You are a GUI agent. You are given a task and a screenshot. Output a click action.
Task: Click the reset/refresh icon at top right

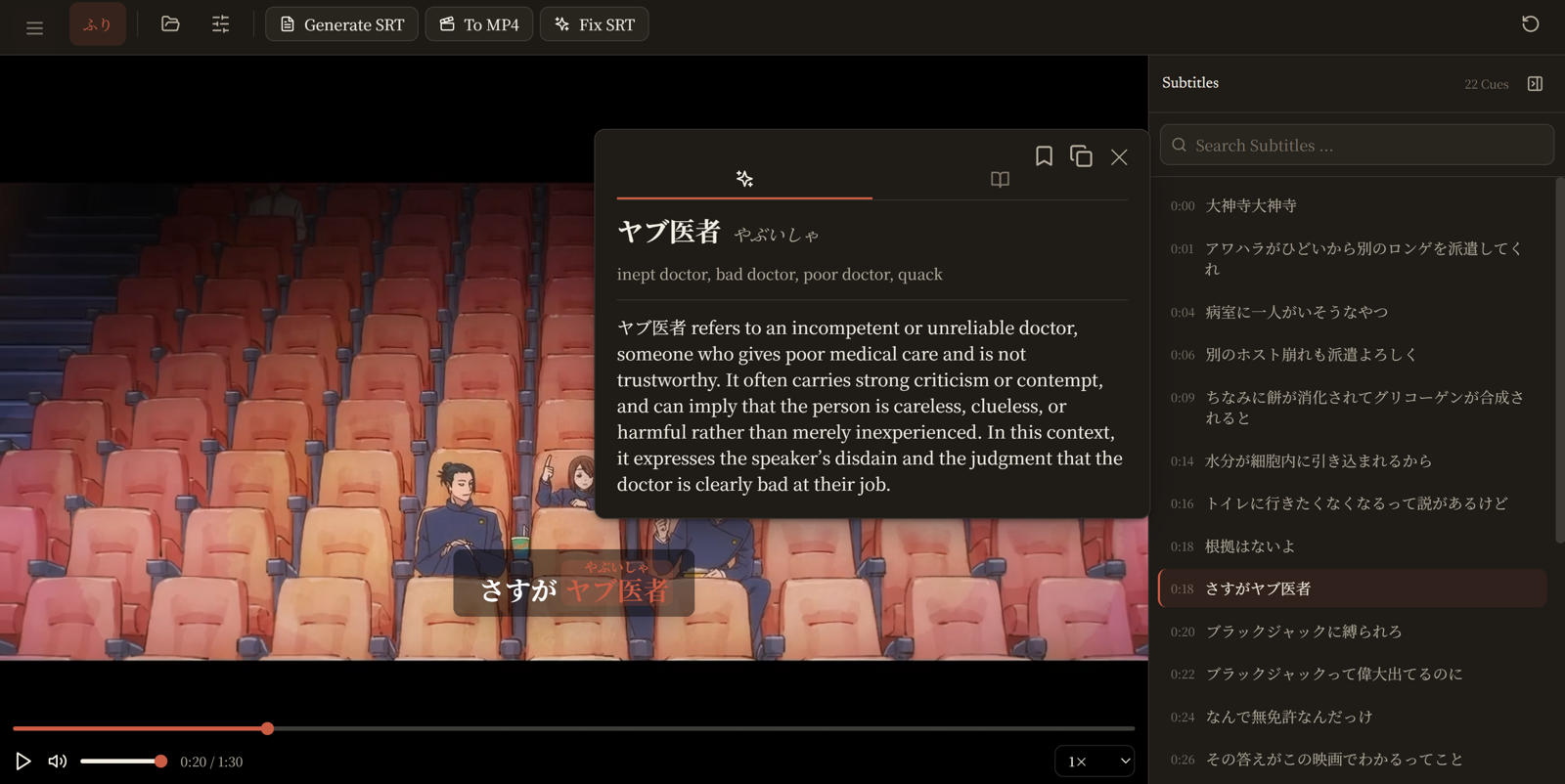1531,24
